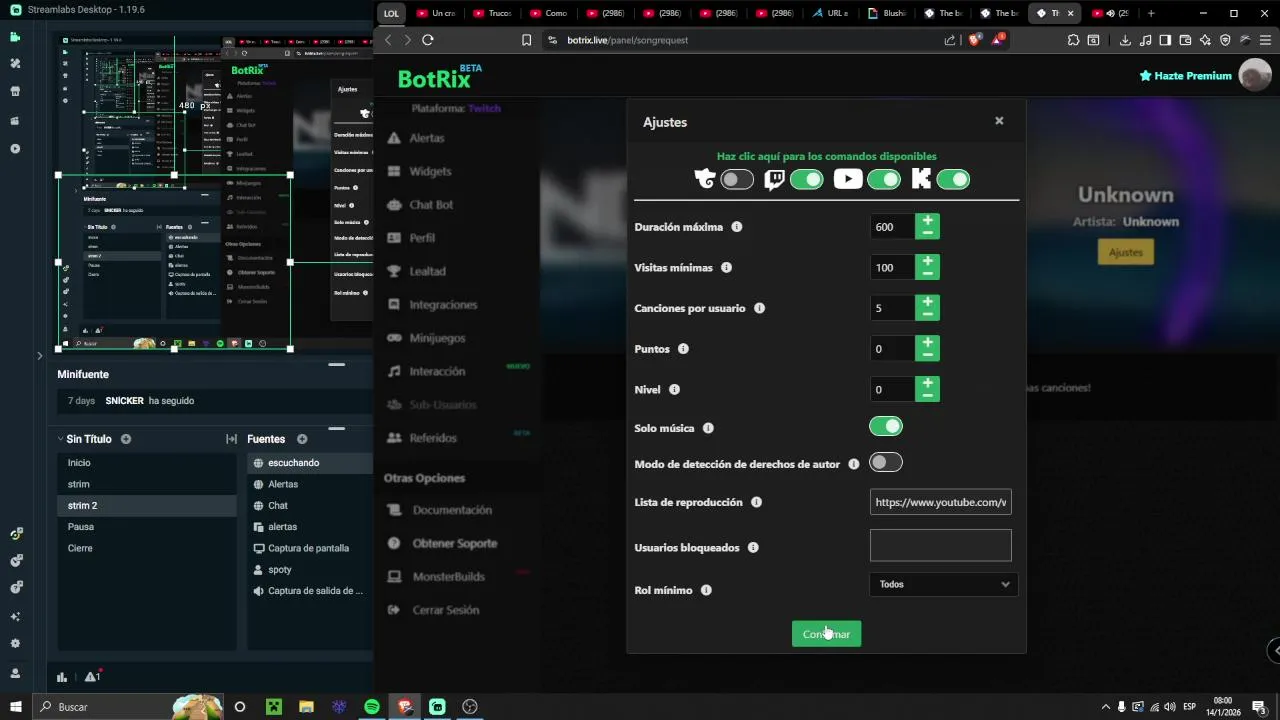Reload the botrix.live page

428,40
